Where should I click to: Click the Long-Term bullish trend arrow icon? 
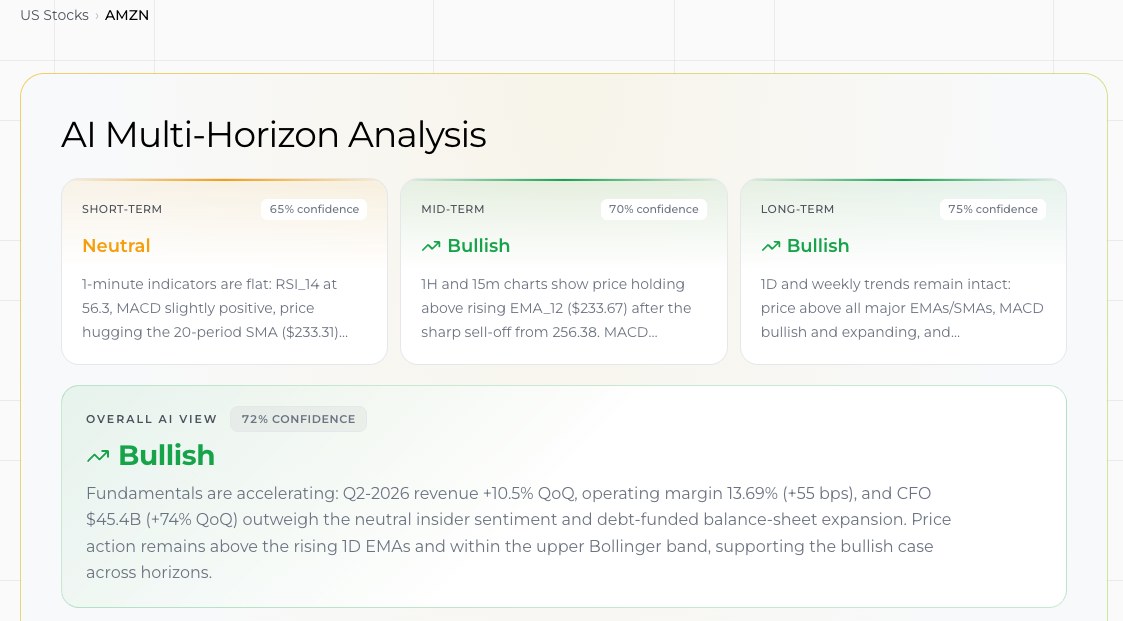771,246
